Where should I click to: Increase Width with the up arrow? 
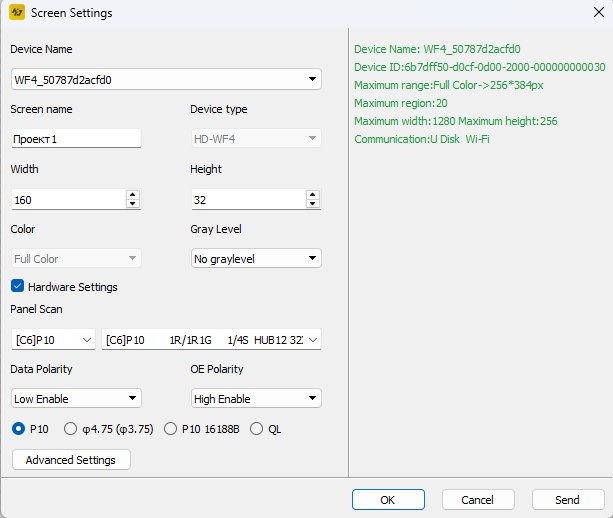(x=133, y=195)
